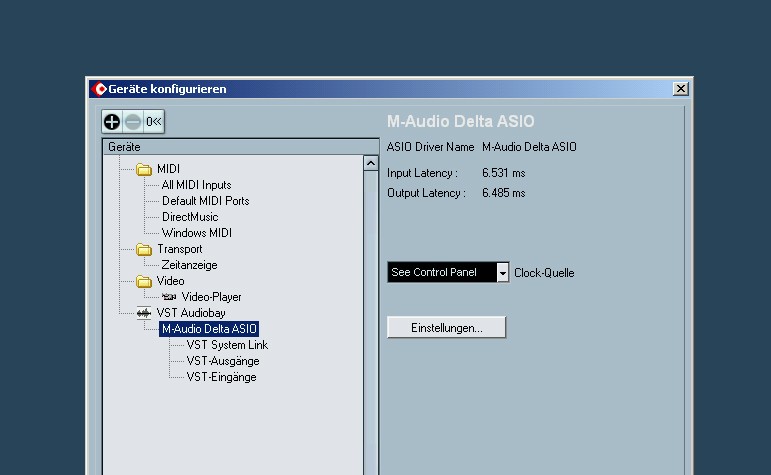
Task: Select the Video label in tree
Action: (170, 281)
